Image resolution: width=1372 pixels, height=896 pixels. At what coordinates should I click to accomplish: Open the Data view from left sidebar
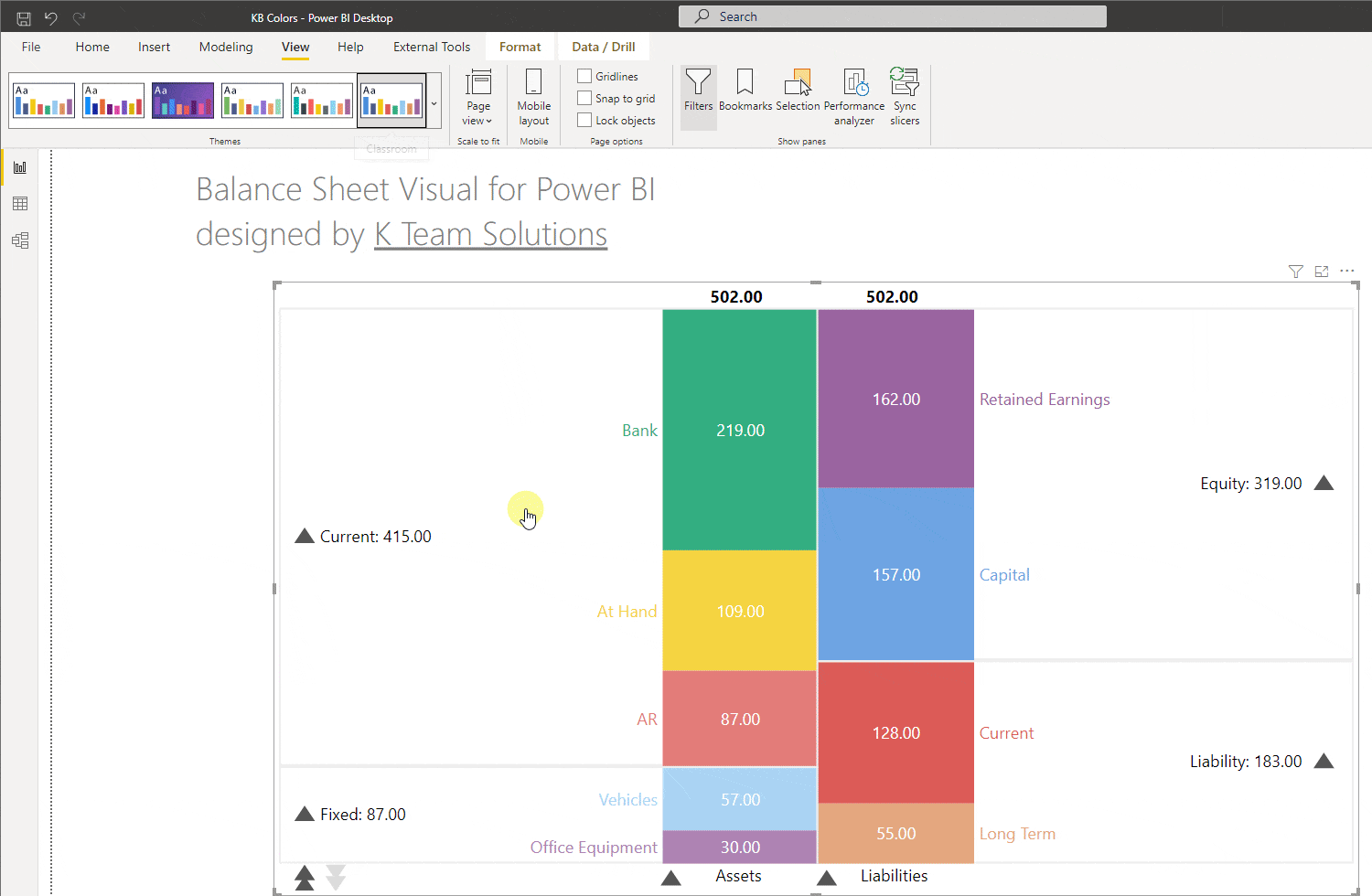point(20,203)
